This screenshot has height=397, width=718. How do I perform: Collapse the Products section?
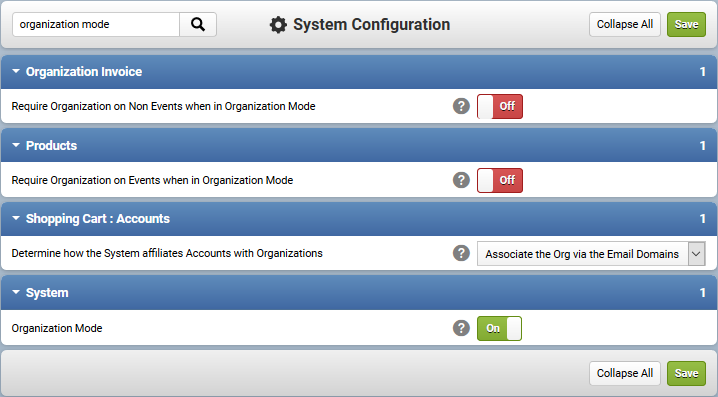(x=16, y=145)
